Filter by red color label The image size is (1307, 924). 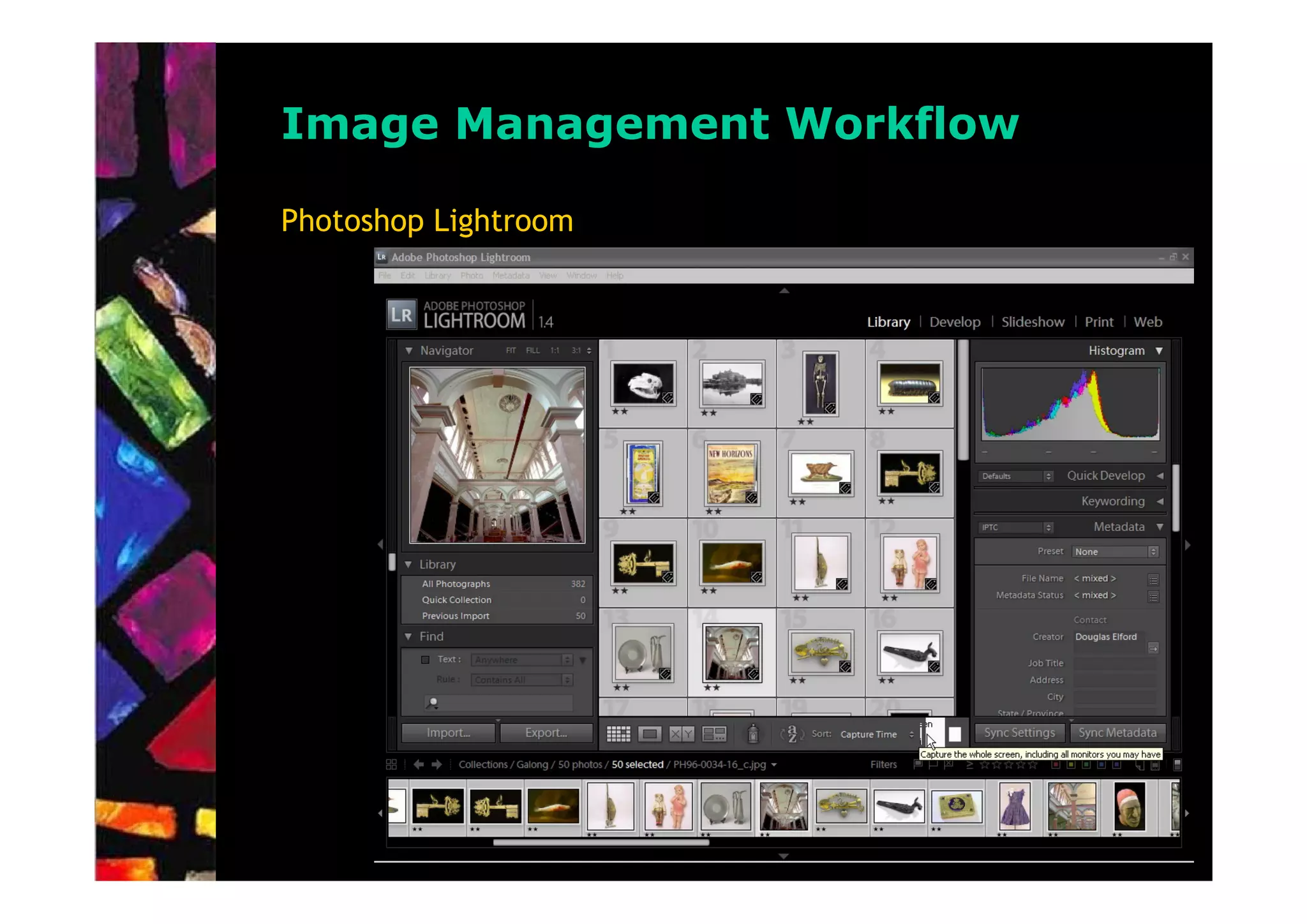1056,764
